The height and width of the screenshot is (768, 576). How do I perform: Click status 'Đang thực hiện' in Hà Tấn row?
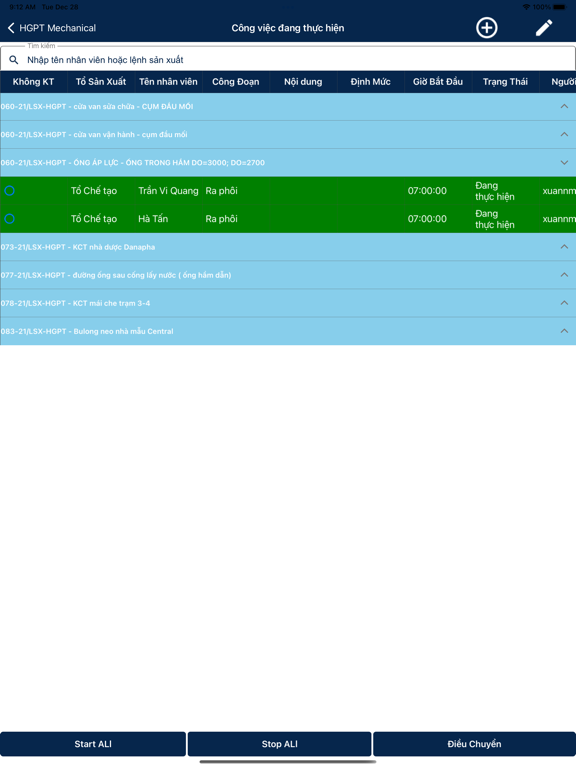pos(495,219)
